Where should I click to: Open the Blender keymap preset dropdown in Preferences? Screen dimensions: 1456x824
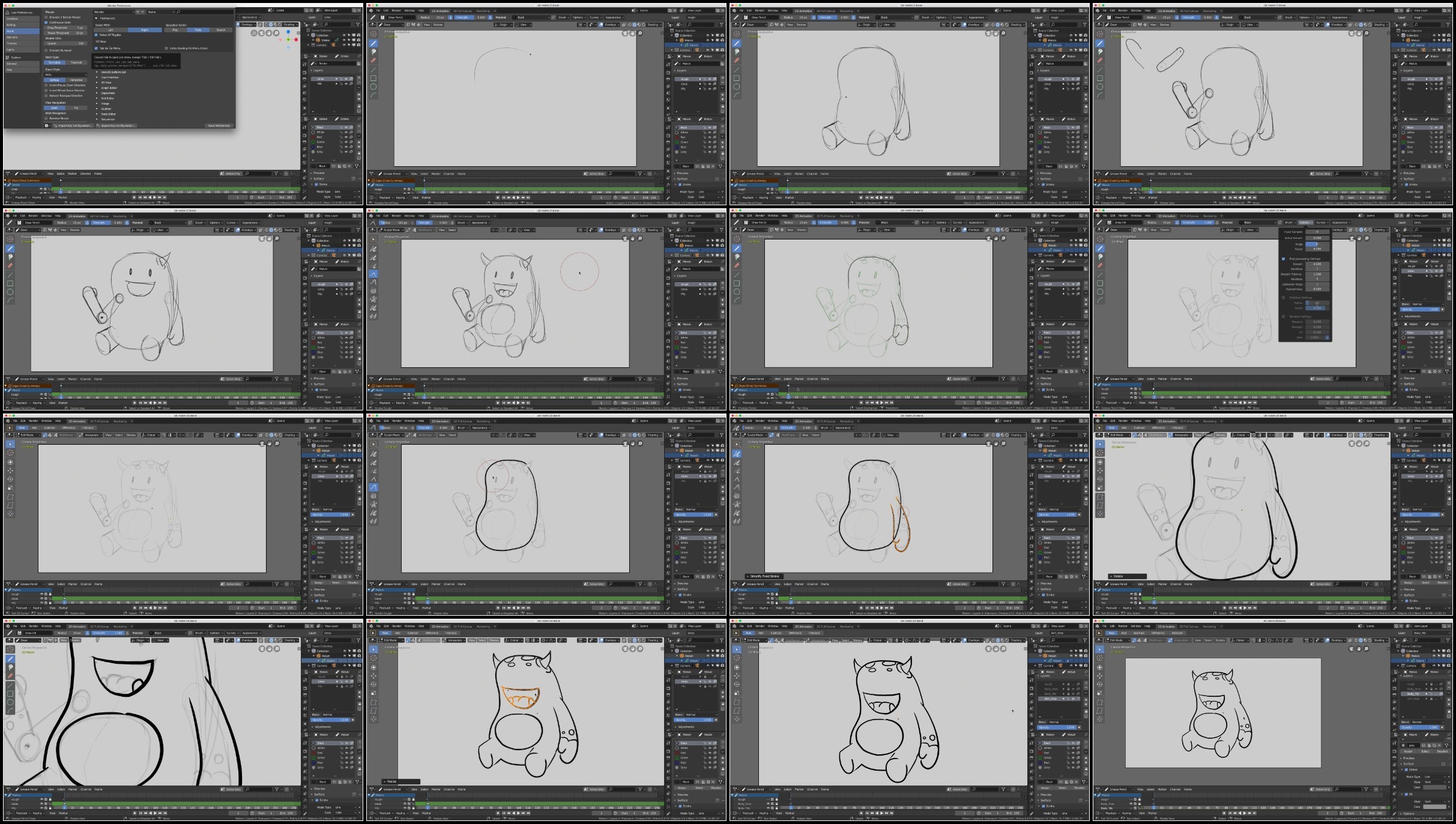(113, 12)
